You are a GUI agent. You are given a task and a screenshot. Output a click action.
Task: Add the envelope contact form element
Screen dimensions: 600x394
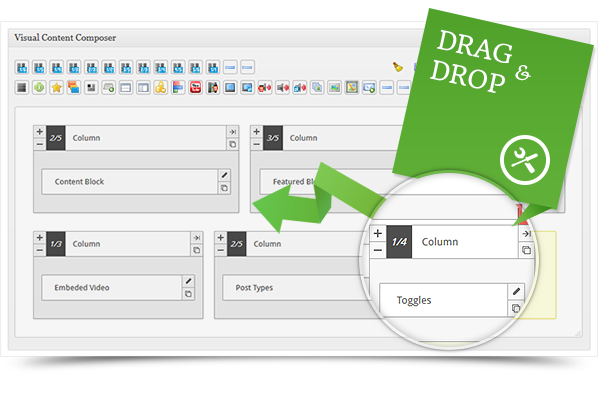(369, 88)
